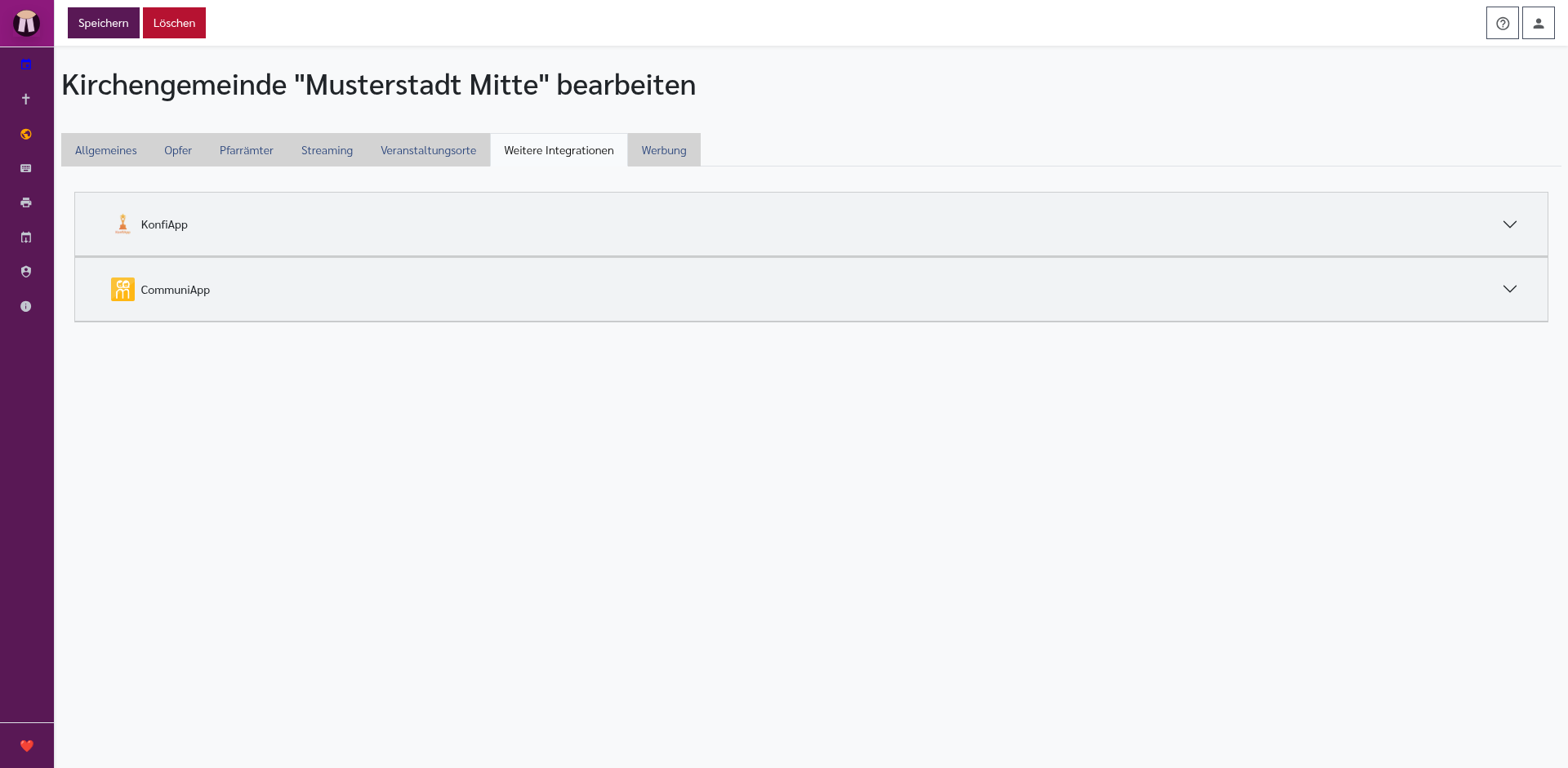Open the Pfarrämter tab
Viewport: 1568px width, 768px height.
(x=247, y=150)
